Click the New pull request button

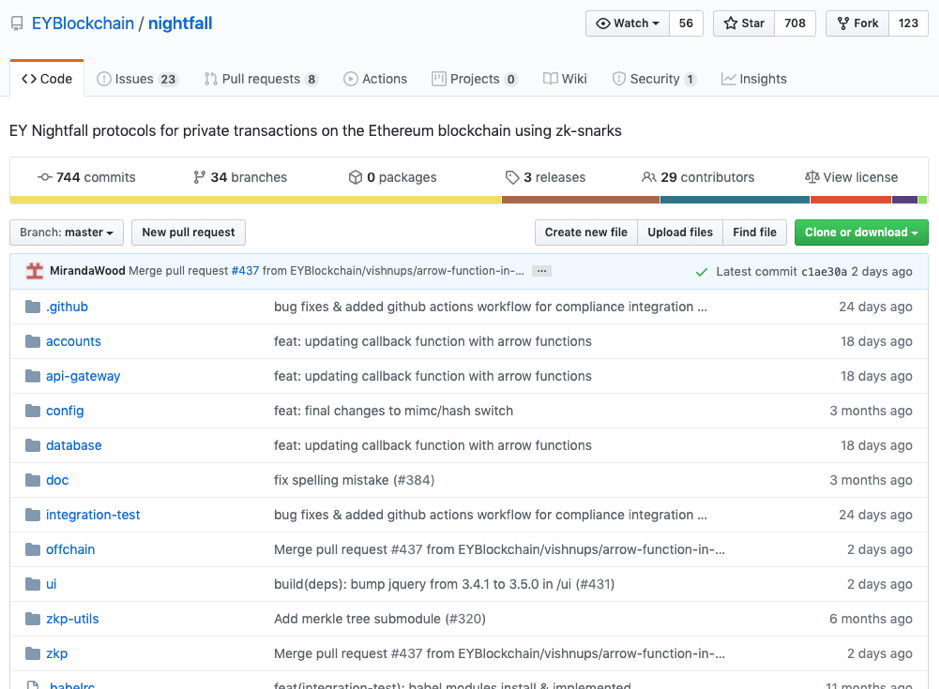189,232
